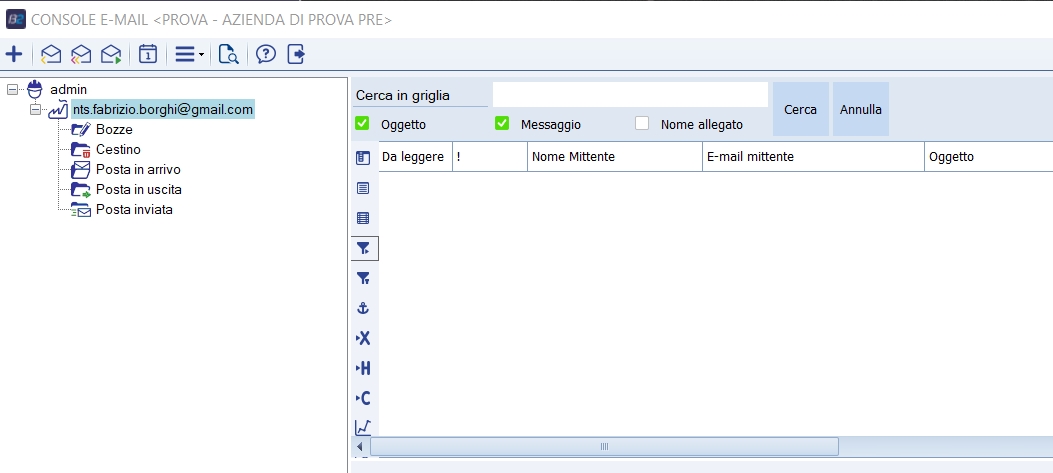Click the B2 application logo icon
The image size is (1053, 473).
(15, 19)
